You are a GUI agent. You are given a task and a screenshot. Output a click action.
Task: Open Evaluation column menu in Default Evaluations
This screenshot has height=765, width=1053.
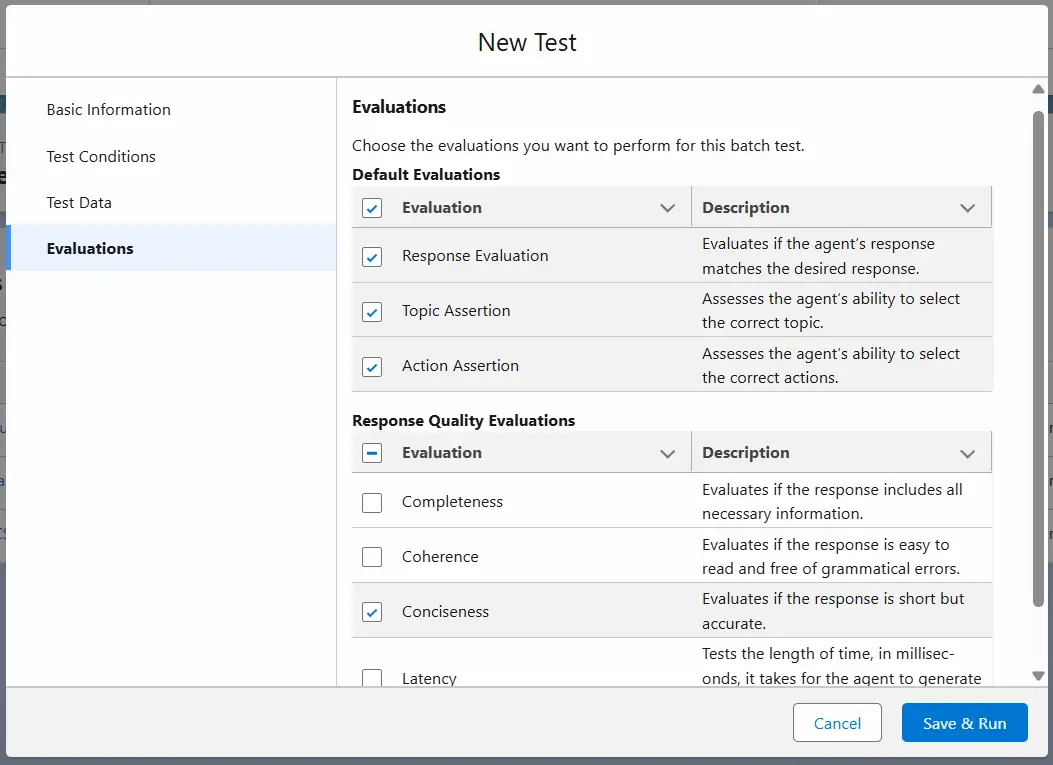click(x=668, y=208)
